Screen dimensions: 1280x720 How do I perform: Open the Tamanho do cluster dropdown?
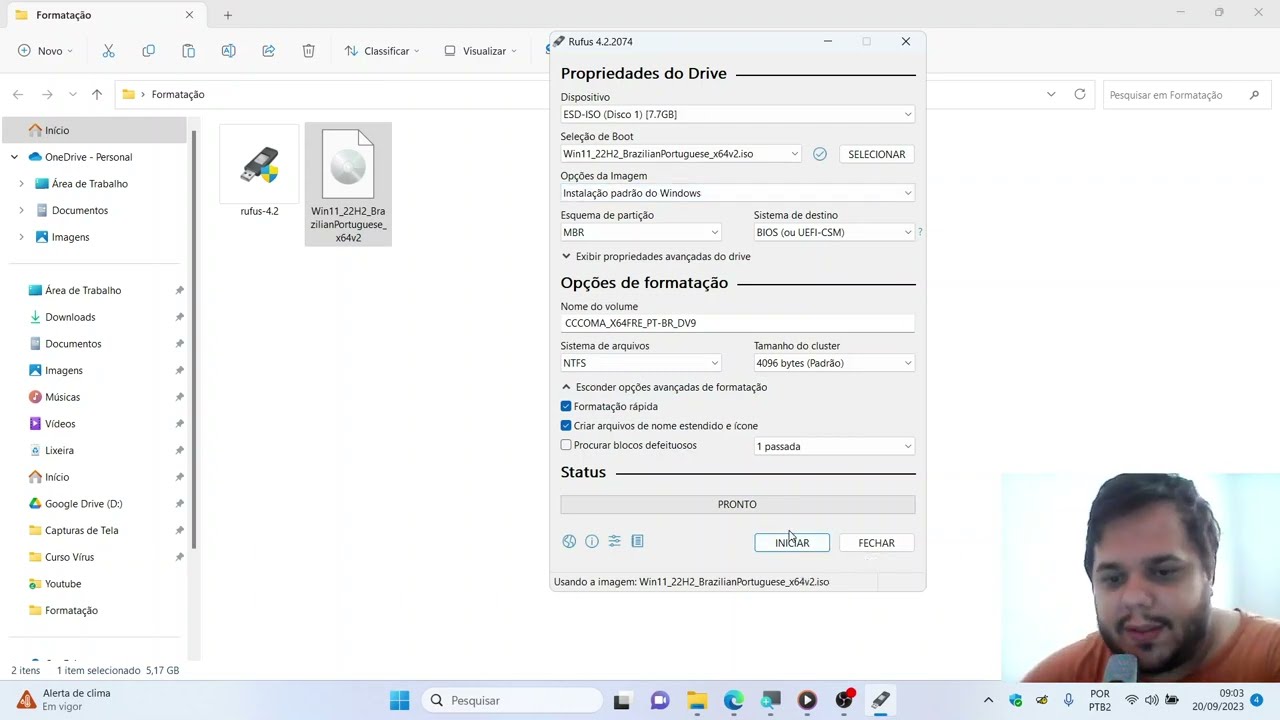[834, 363]
